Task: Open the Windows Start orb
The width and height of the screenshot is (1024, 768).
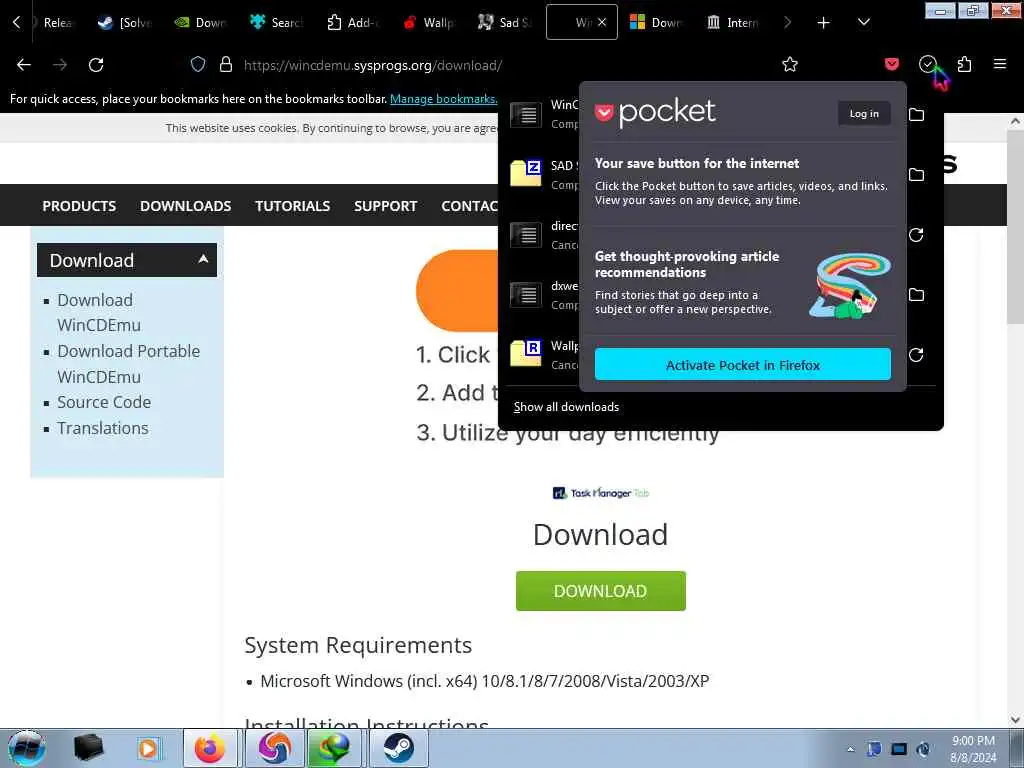Action: (x=27, y=748)
